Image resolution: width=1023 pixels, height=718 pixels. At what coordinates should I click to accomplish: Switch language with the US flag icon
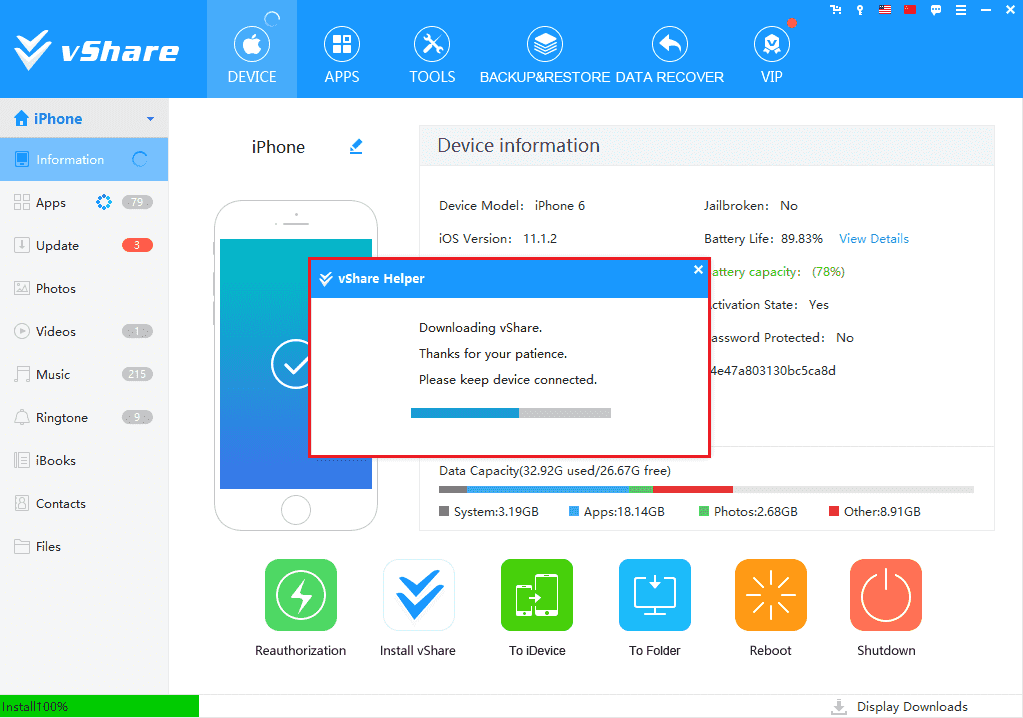(x=885, y=10)
